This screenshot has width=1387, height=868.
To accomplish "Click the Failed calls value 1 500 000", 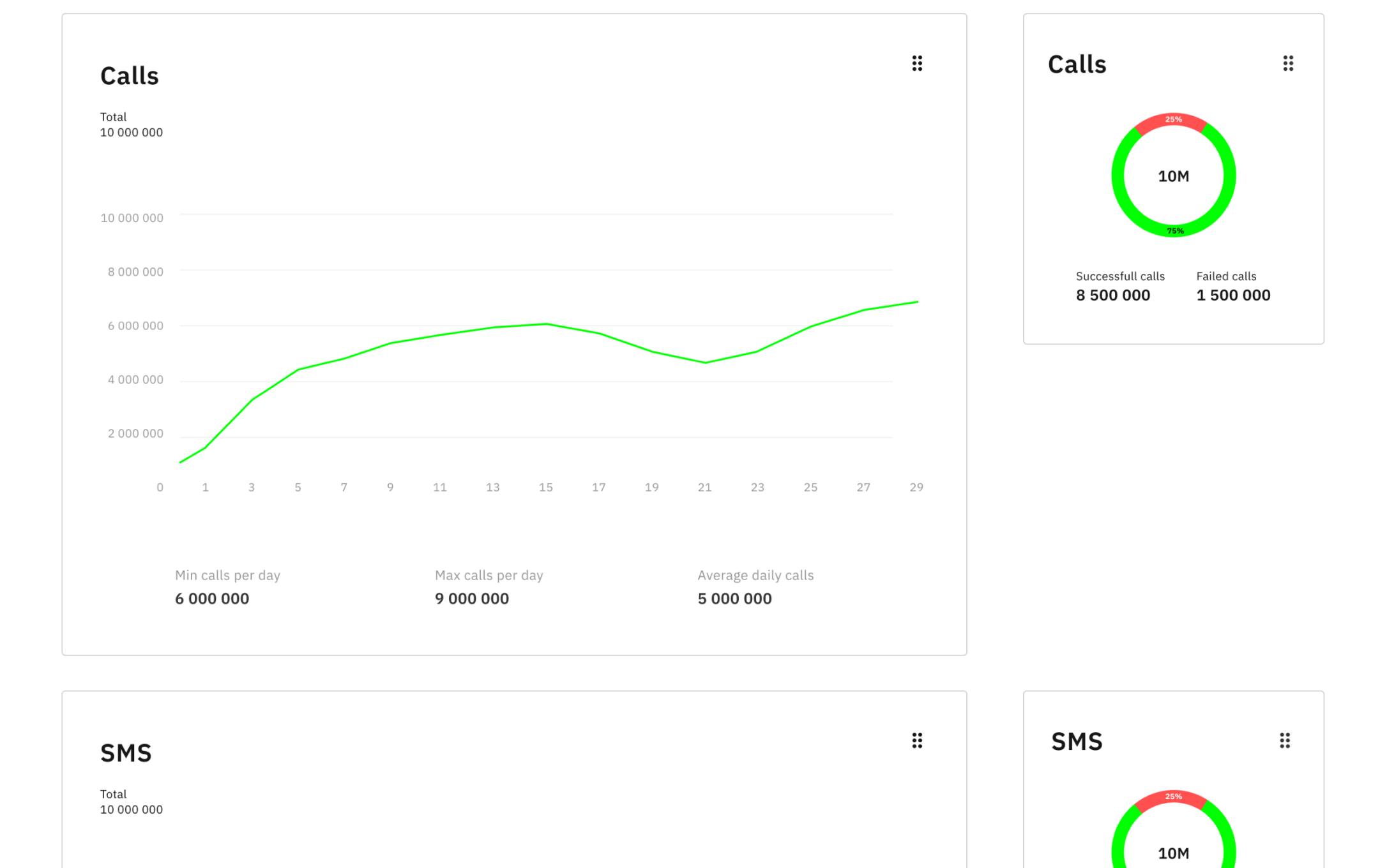I will click(x=1233, y=295).
